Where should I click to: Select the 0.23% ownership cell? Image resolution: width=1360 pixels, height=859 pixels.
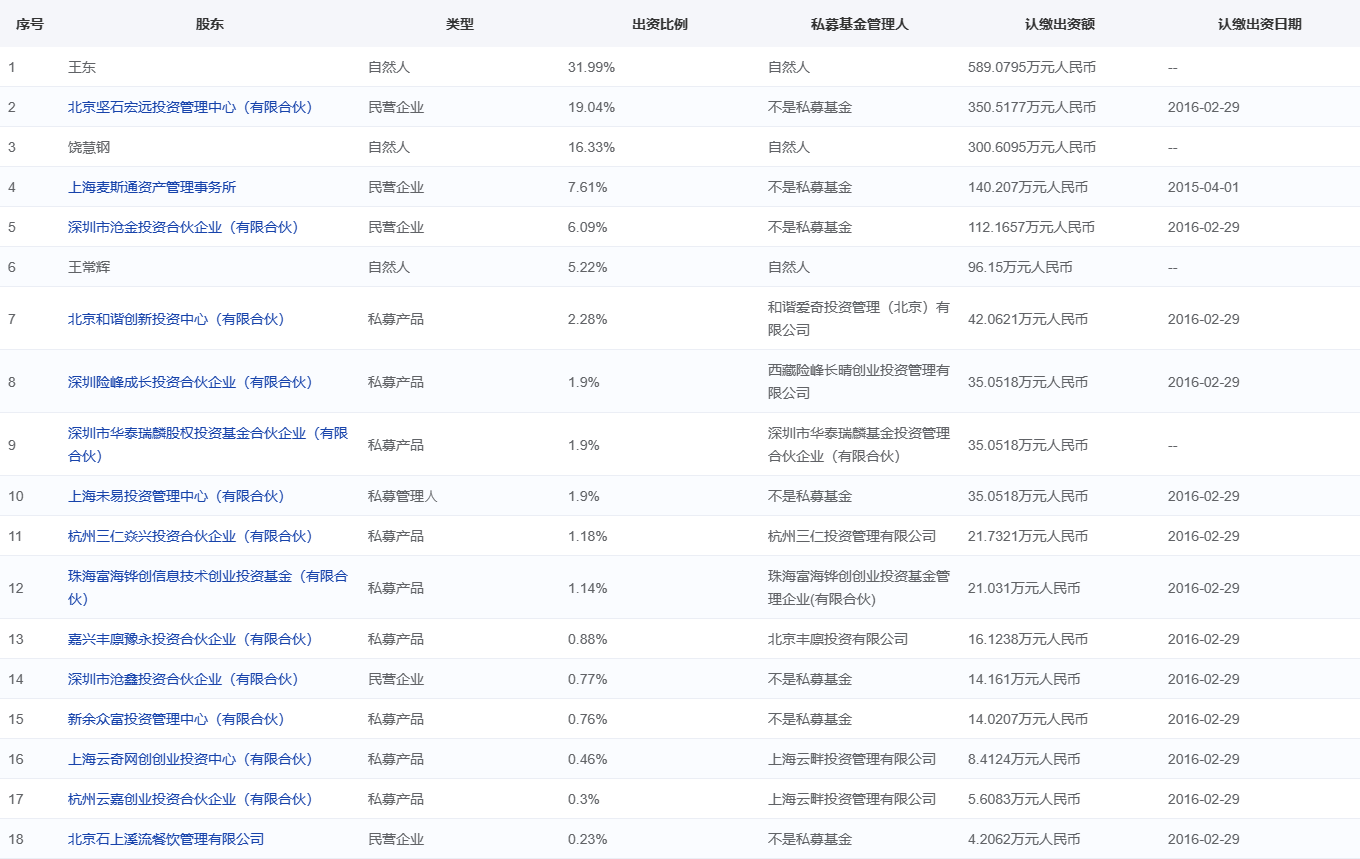pos(588,839)
